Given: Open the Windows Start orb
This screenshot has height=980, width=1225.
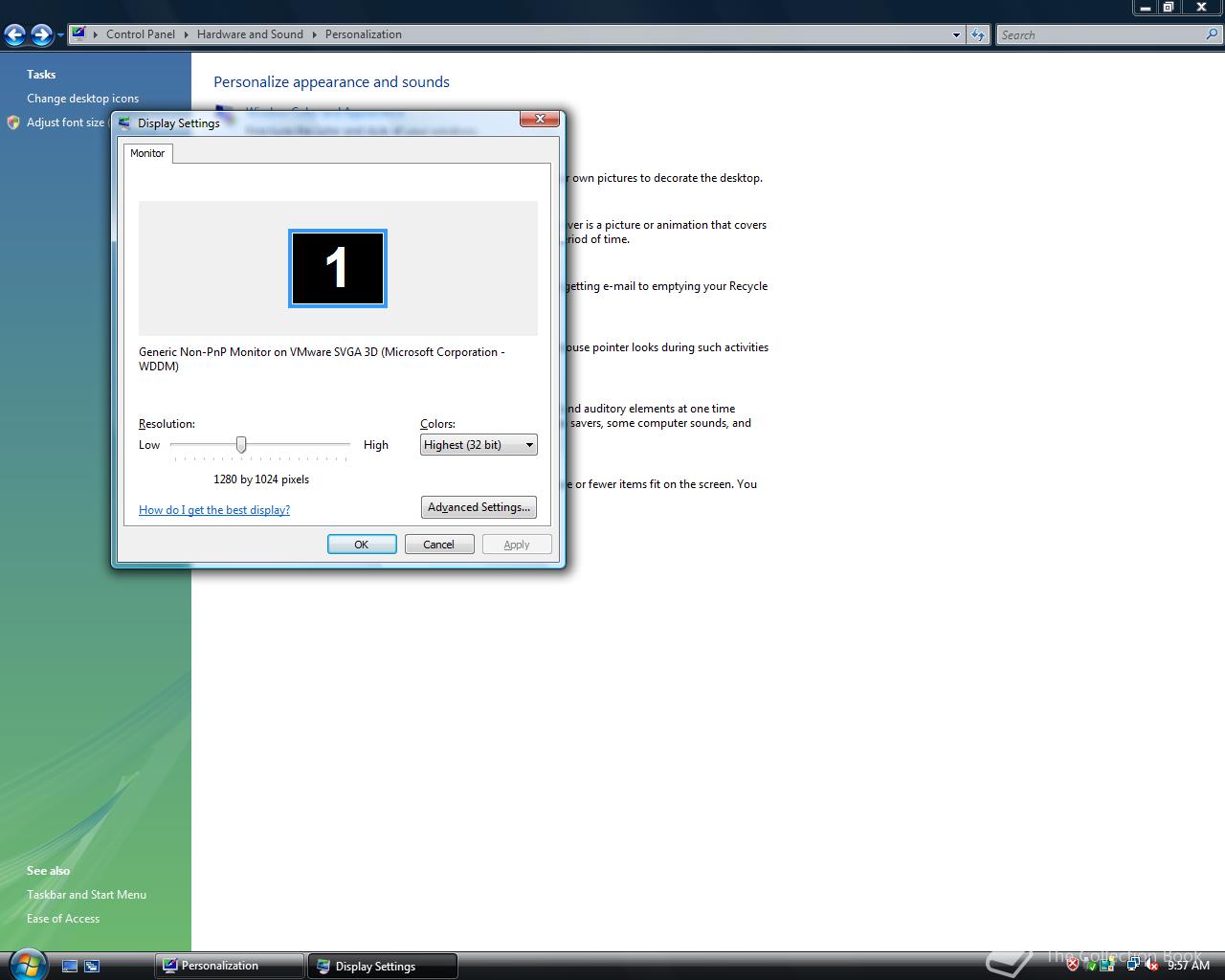Looking at the screenshot, I should pyautogui.click(x=27, y=964).
